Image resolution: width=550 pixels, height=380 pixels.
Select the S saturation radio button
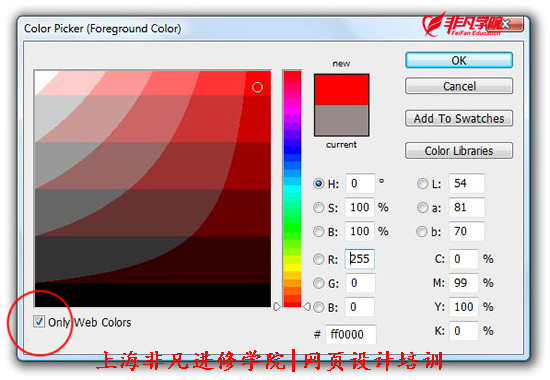[318, 207]
